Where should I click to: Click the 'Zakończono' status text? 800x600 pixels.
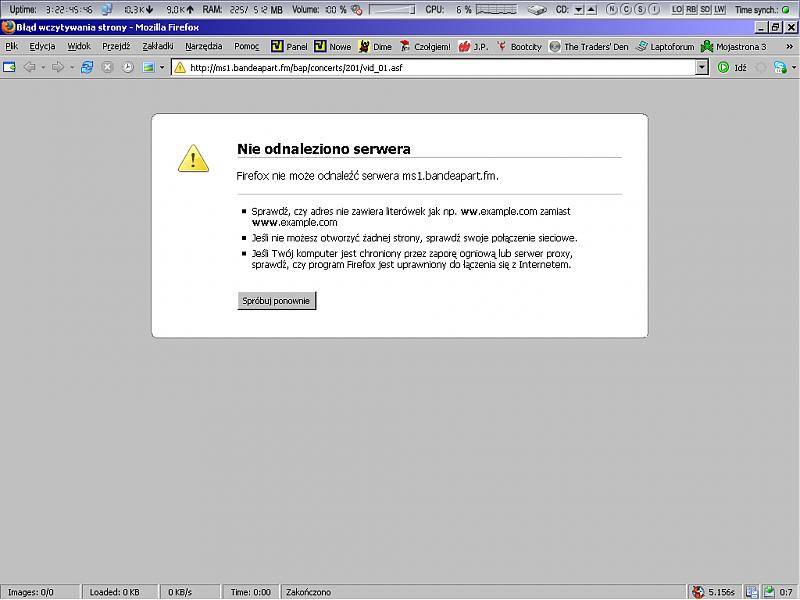tap(308, 592)
